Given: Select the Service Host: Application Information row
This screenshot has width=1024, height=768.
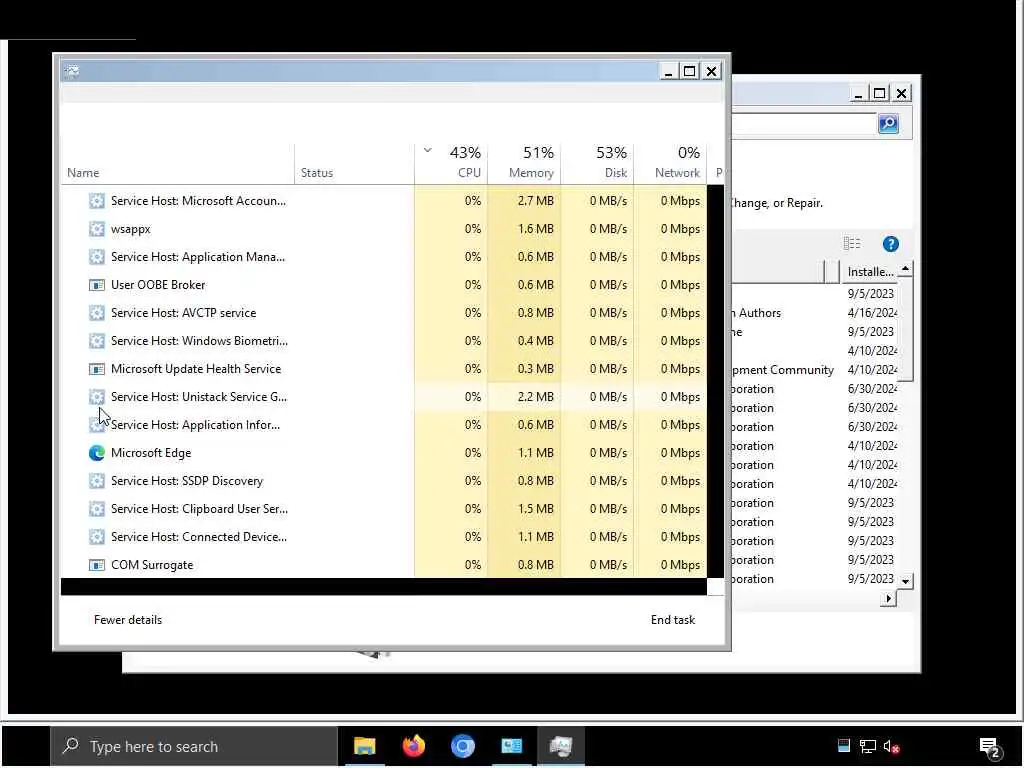Looking at the screenshot, I should click(x=384, y=425).
